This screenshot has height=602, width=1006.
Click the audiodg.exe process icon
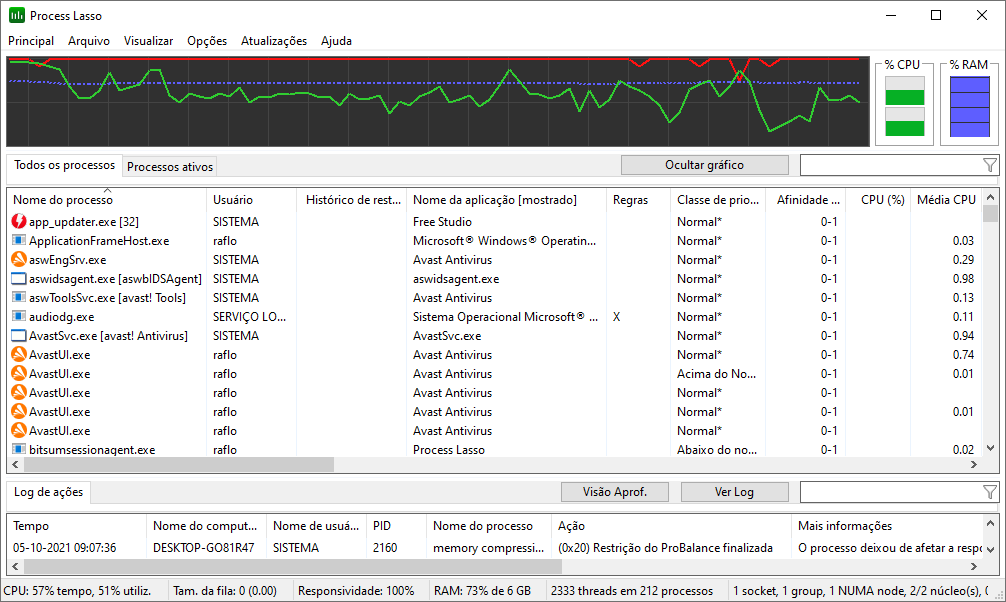coord(19,316)
